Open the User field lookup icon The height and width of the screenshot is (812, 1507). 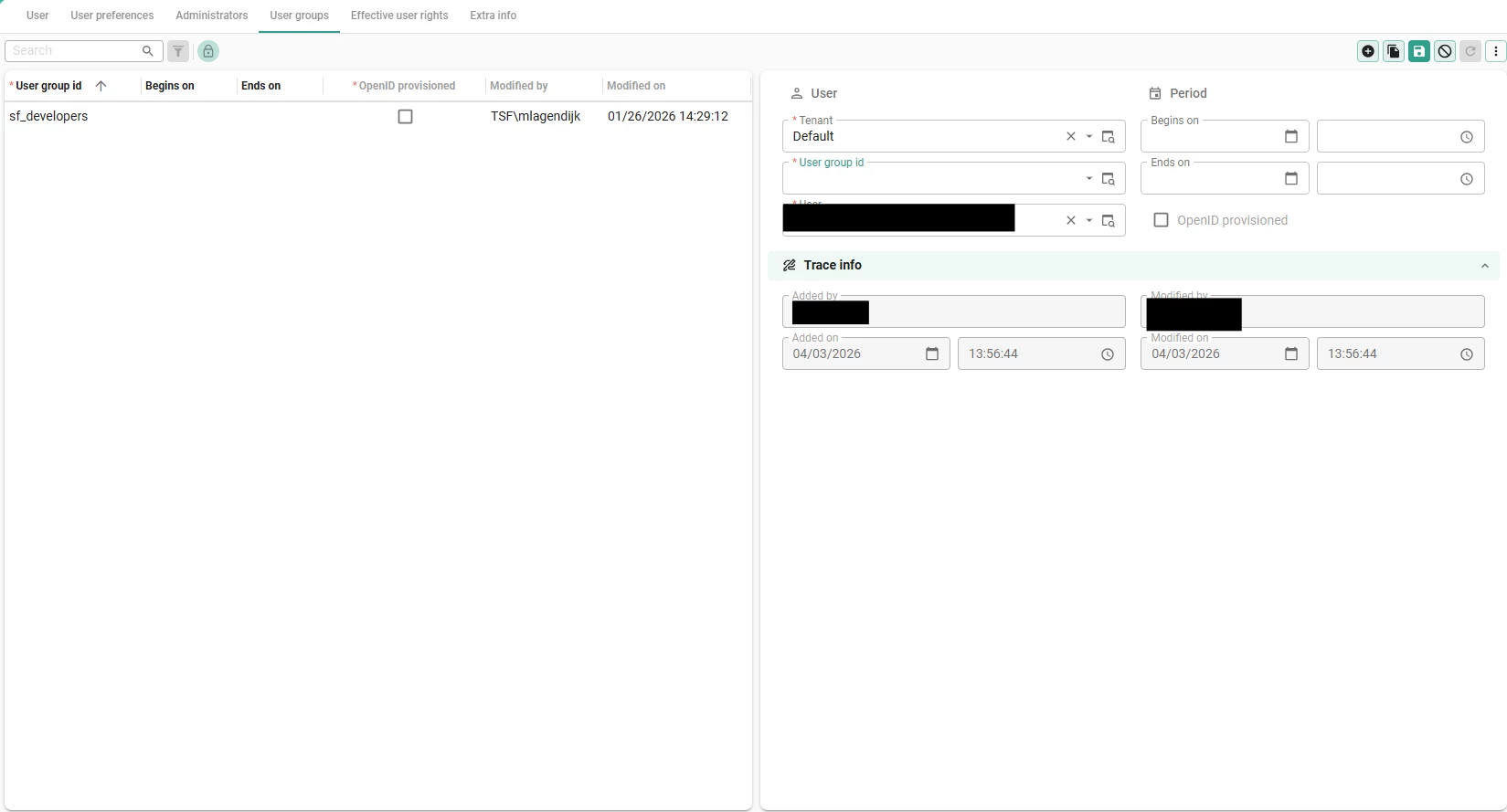(1108, 221)
